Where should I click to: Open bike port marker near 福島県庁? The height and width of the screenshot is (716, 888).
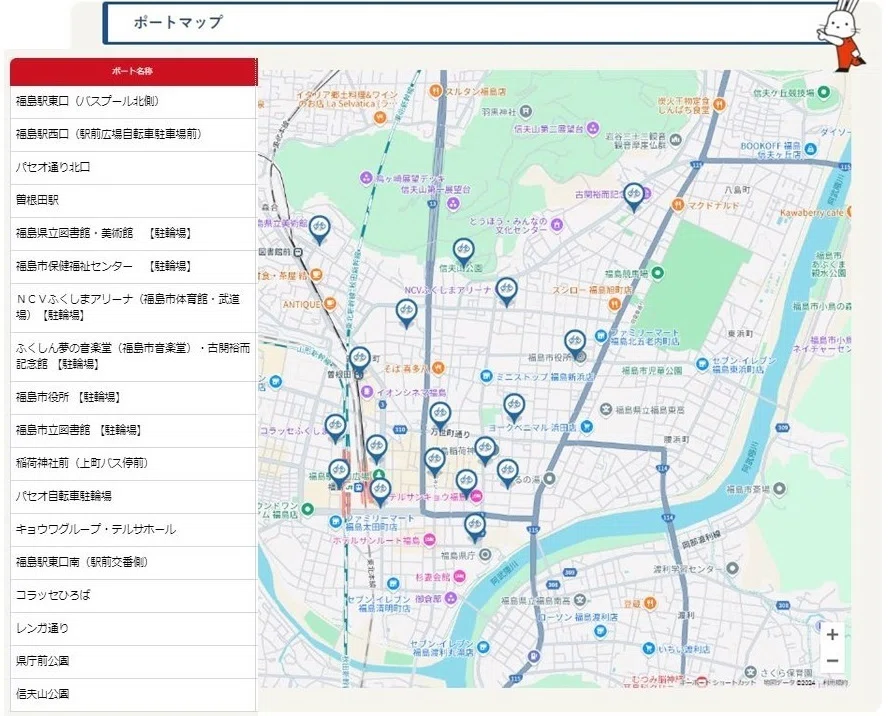(475, 527)
